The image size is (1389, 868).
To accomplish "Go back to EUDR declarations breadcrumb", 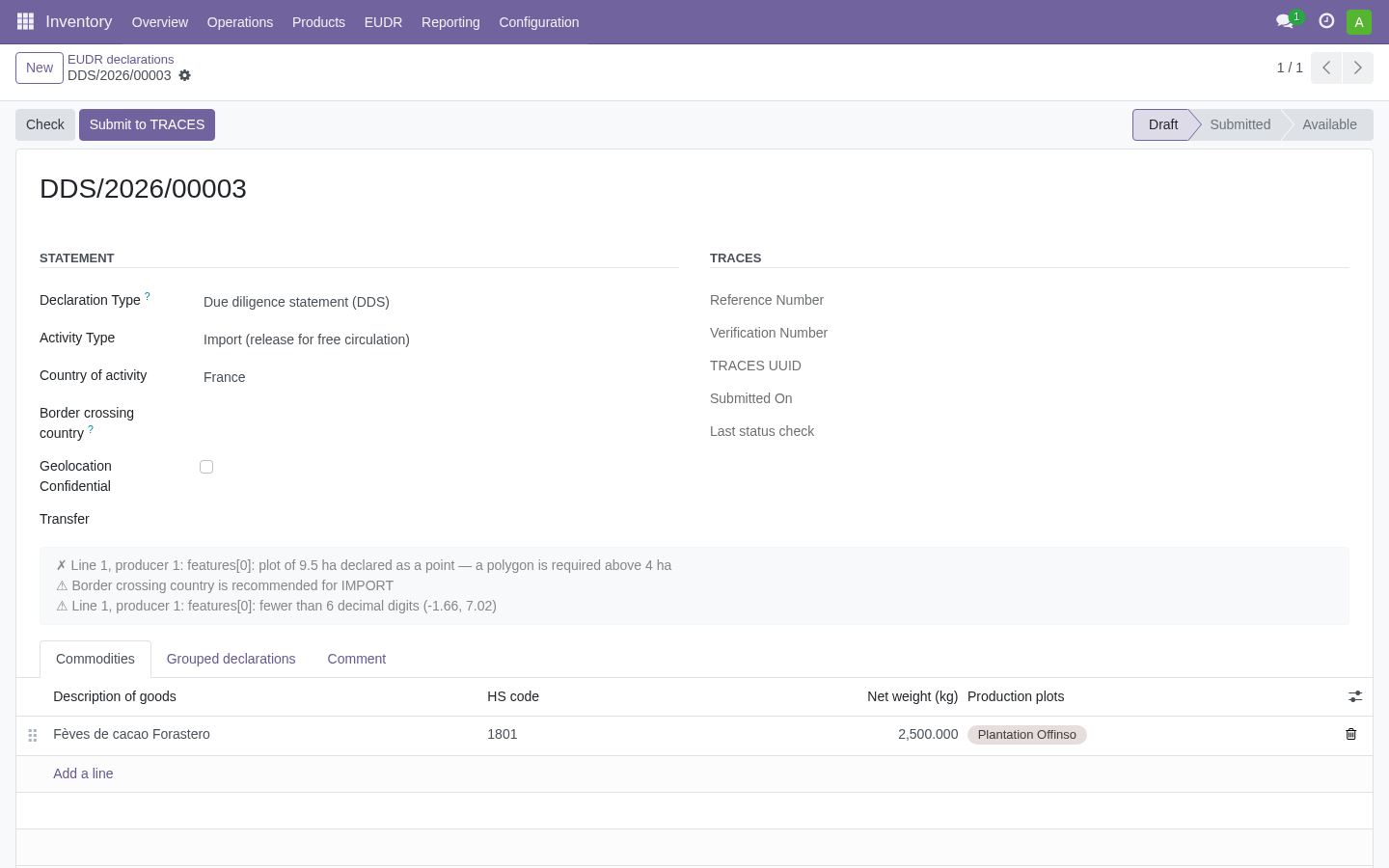I will (121, 59).
